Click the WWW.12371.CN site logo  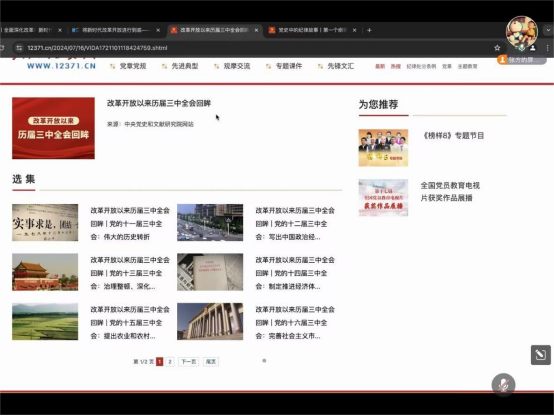coord(61,66)
